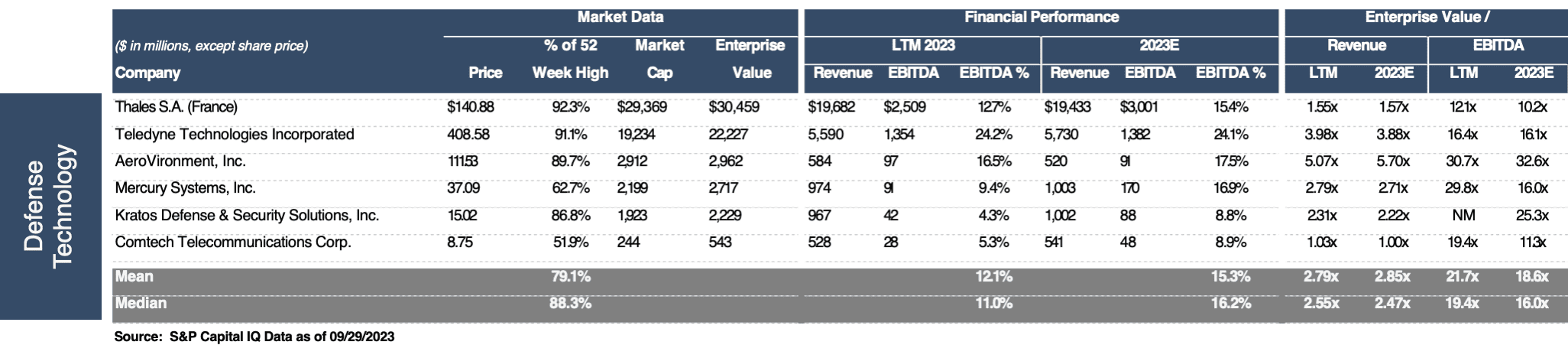Screen dimensions: 1568x358
Task: Click Comtech market cap 244
Action: coord(629,242)
